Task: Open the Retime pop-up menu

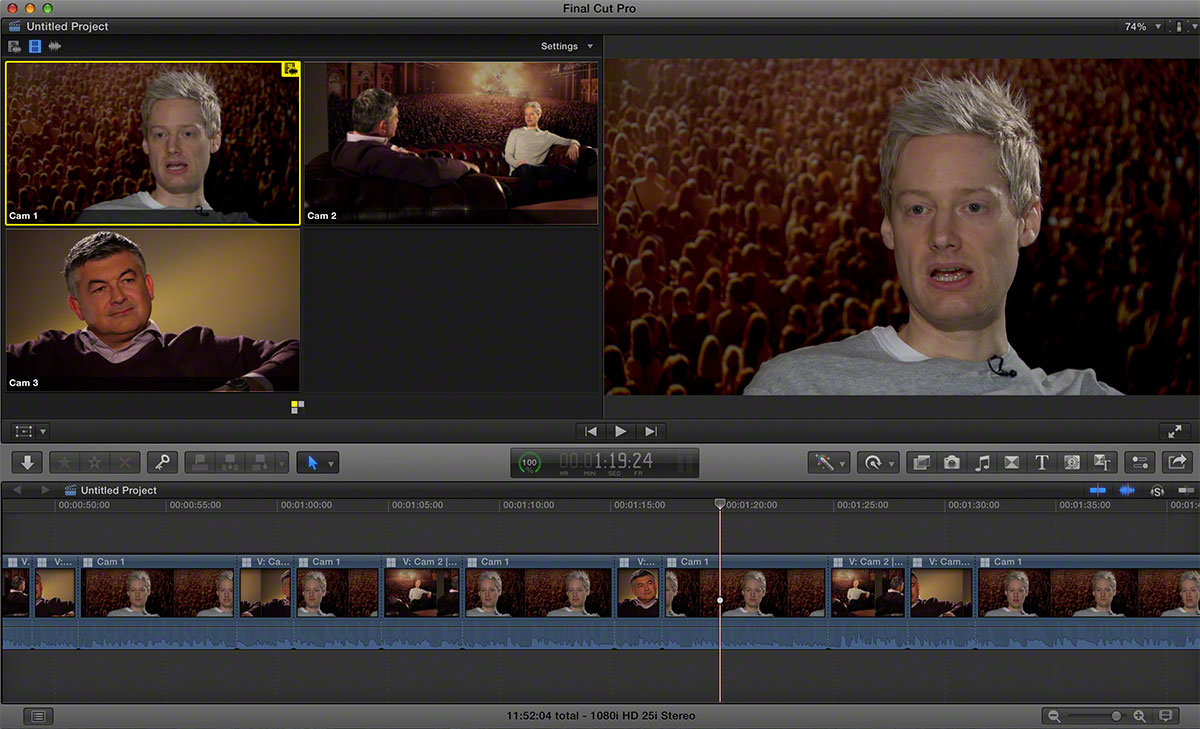Action: [877, 462]
